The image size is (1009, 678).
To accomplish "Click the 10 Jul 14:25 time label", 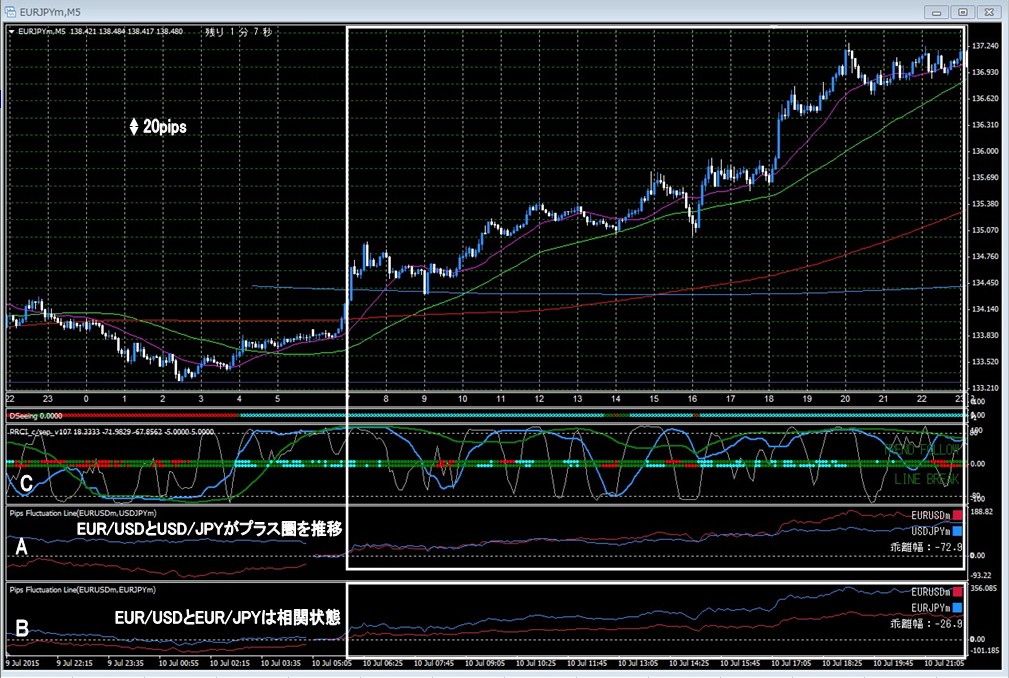I will point(689,663).
